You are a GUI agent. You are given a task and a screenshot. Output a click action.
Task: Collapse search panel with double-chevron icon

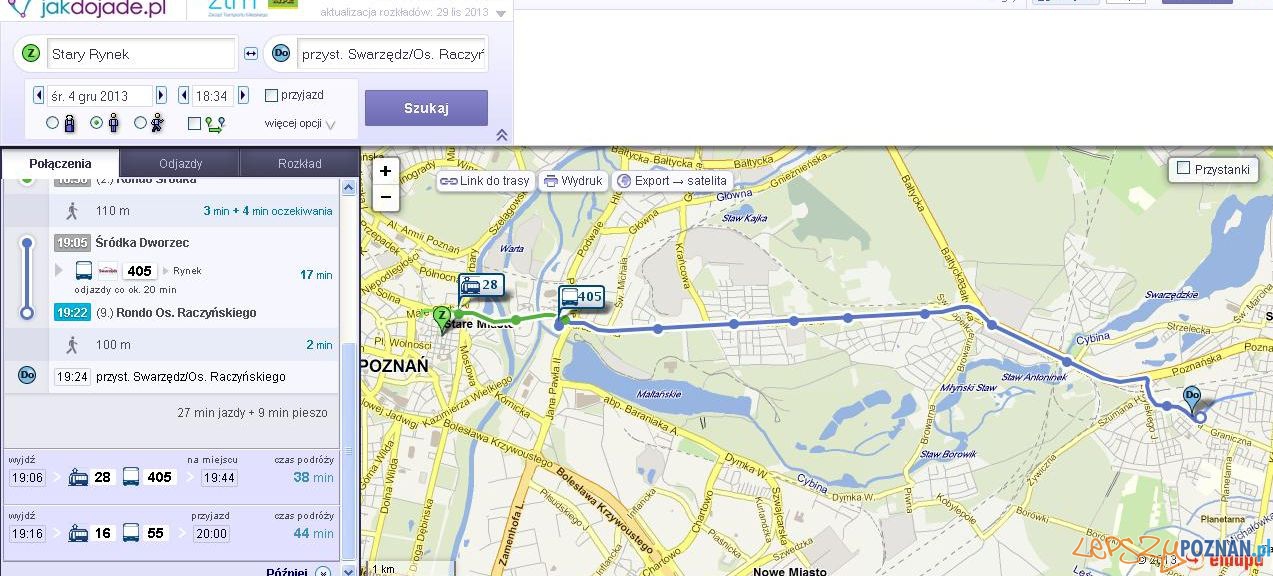(502, 135)
